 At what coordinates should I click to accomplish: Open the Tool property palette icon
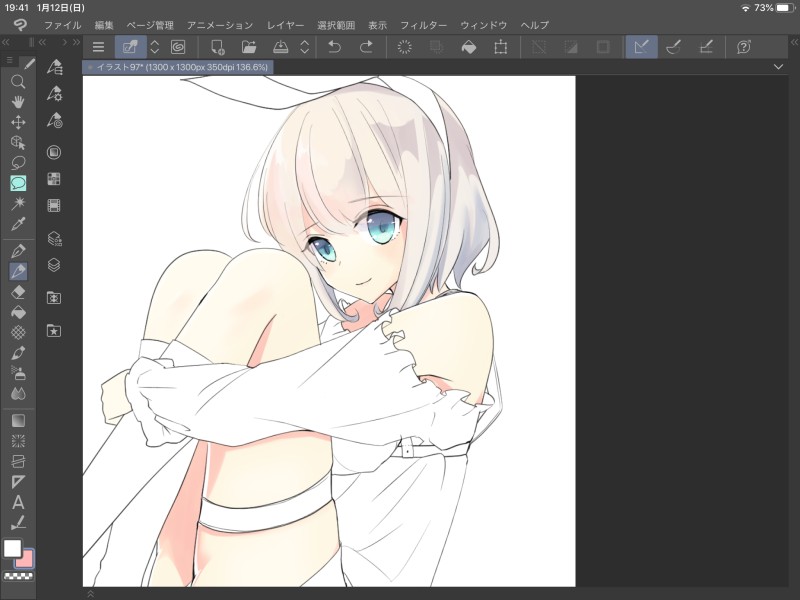point(55,94)
